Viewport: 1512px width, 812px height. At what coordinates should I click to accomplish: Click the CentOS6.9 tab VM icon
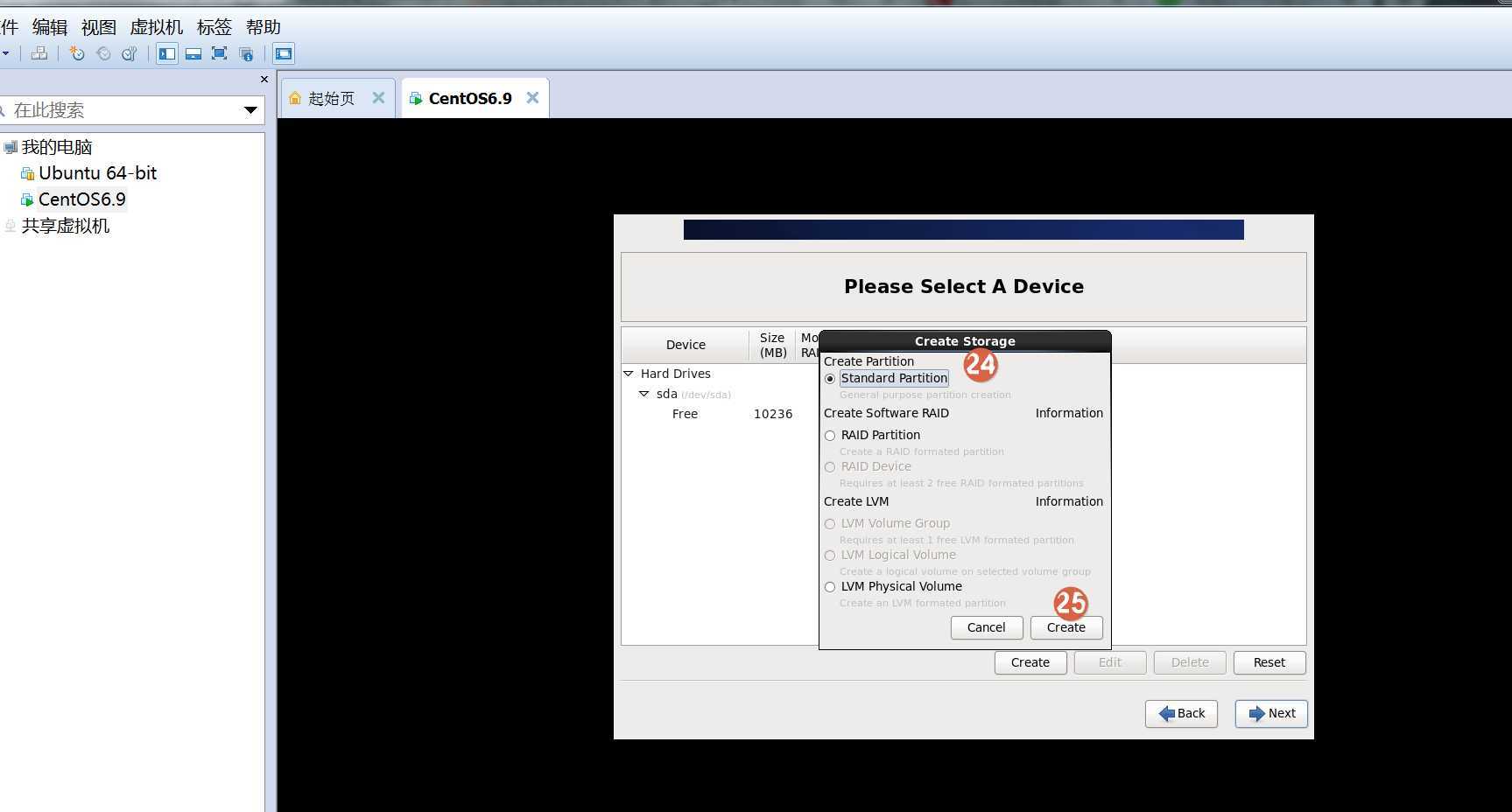tap(416, 98)
